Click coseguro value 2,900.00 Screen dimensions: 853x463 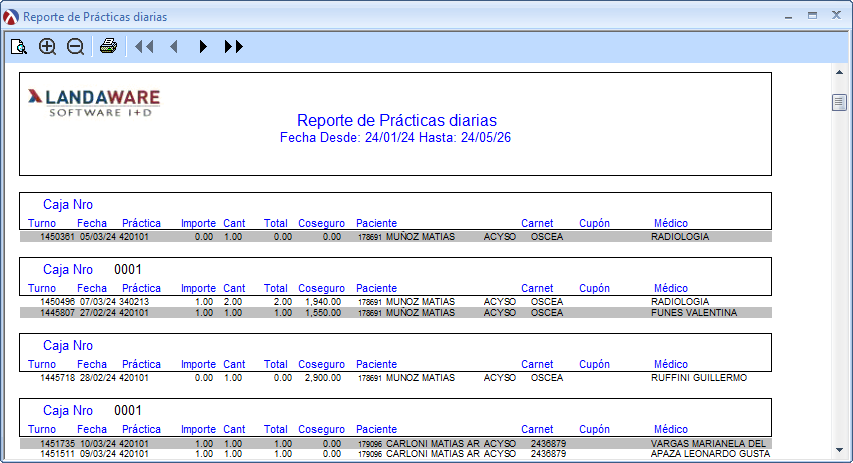tap(323, 378)
